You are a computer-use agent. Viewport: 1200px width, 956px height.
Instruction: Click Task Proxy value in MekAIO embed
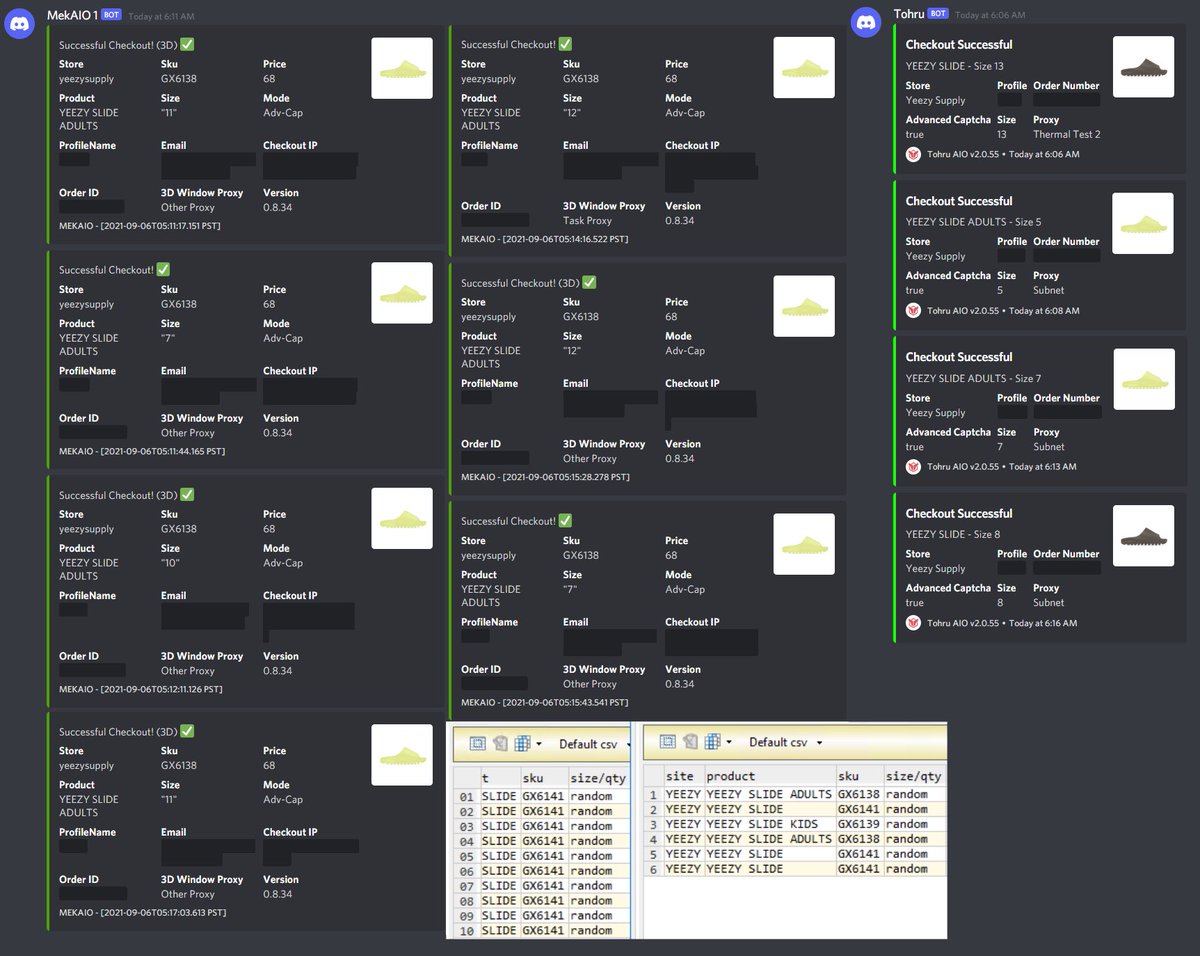(x=587, y=221)
